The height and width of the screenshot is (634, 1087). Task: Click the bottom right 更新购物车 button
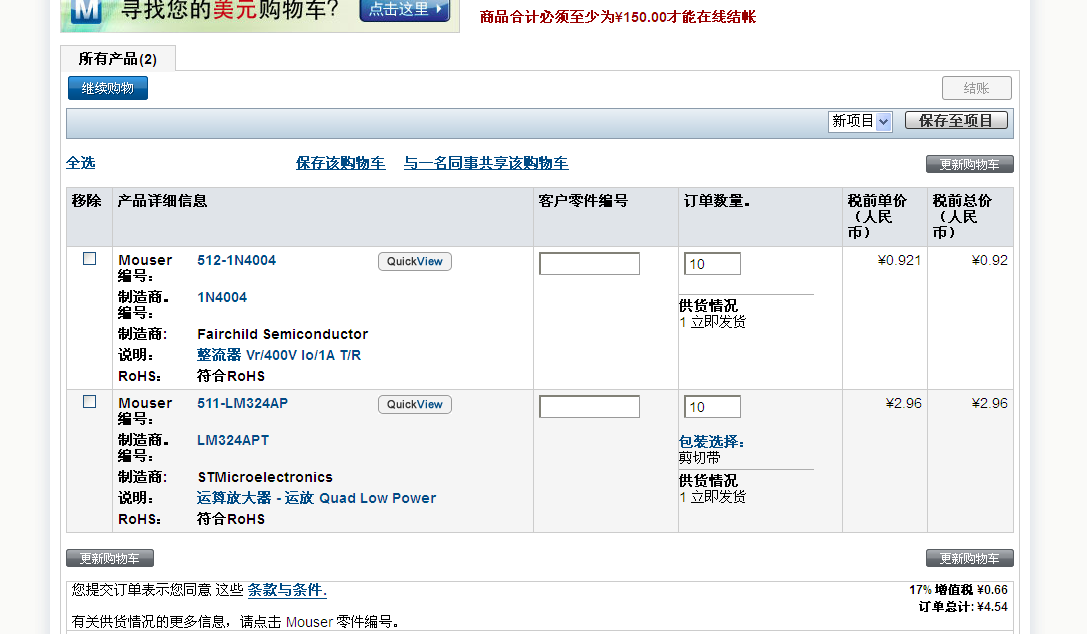[x=969, y=558]
